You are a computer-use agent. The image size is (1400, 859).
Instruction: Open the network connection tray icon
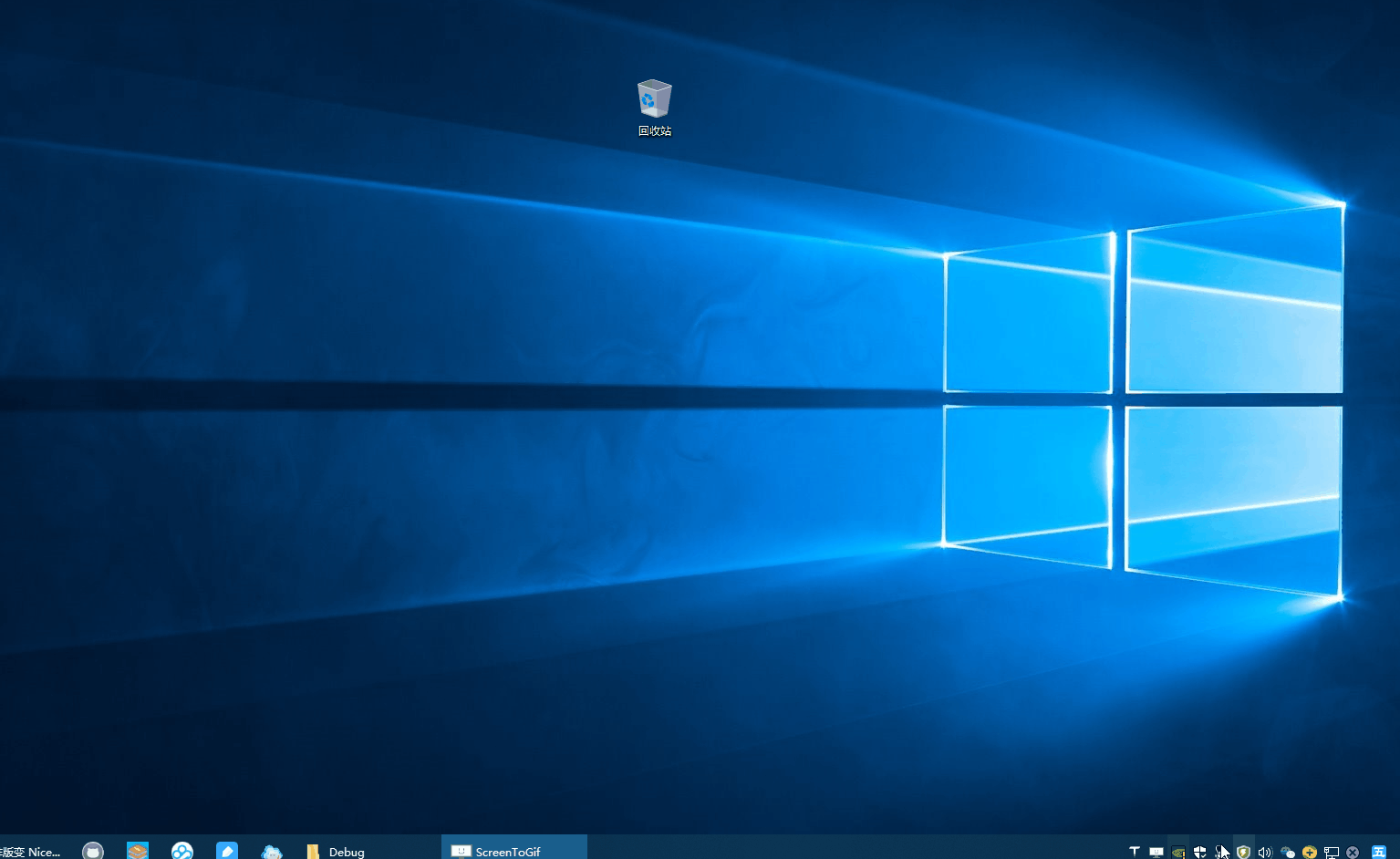tap(1332, 852)
